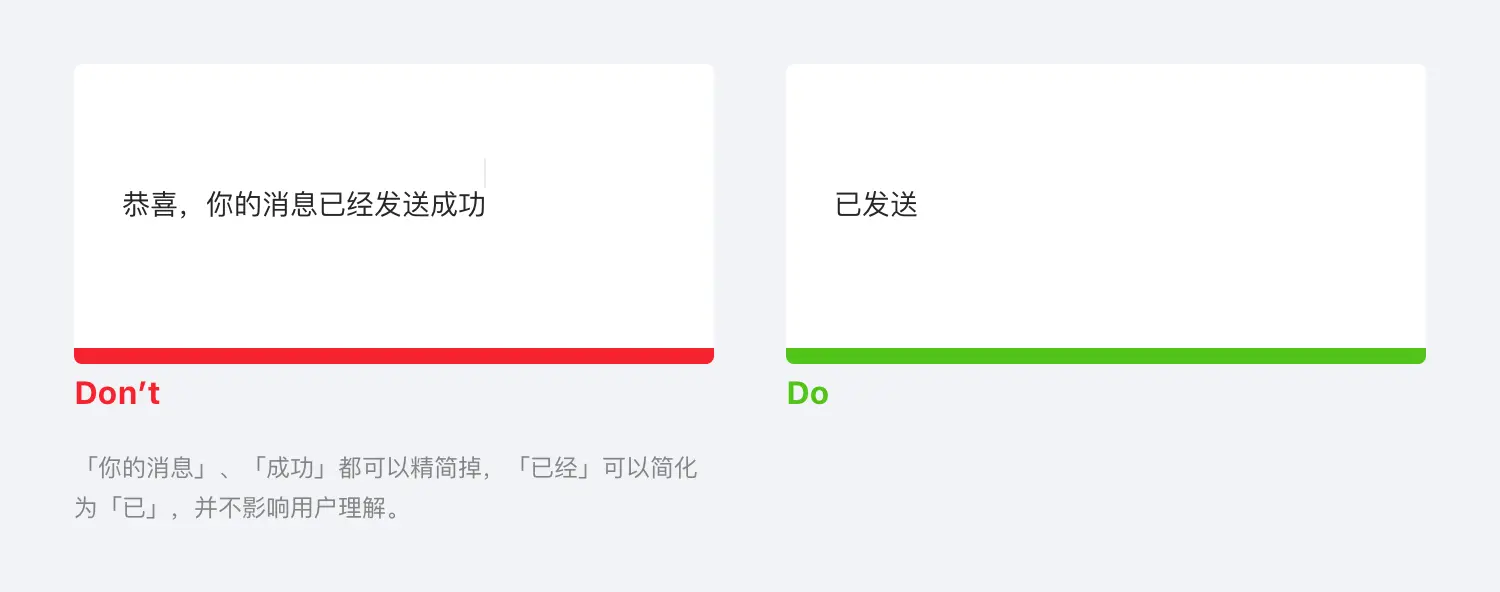Click "都可以精简掉" in the description
Image resolution: width=1500 pixels, height=592 pixels.
(410, 468)
